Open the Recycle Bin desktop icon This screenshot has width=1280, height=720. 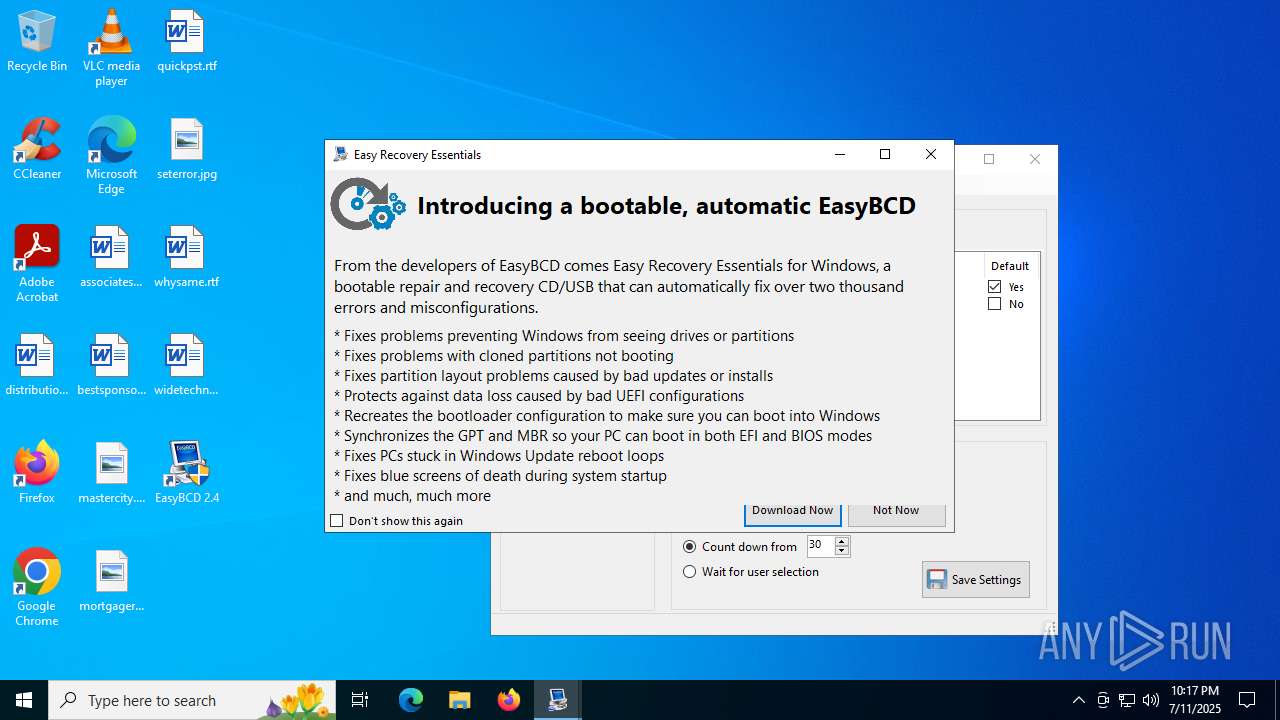click(x=37, y=42)
